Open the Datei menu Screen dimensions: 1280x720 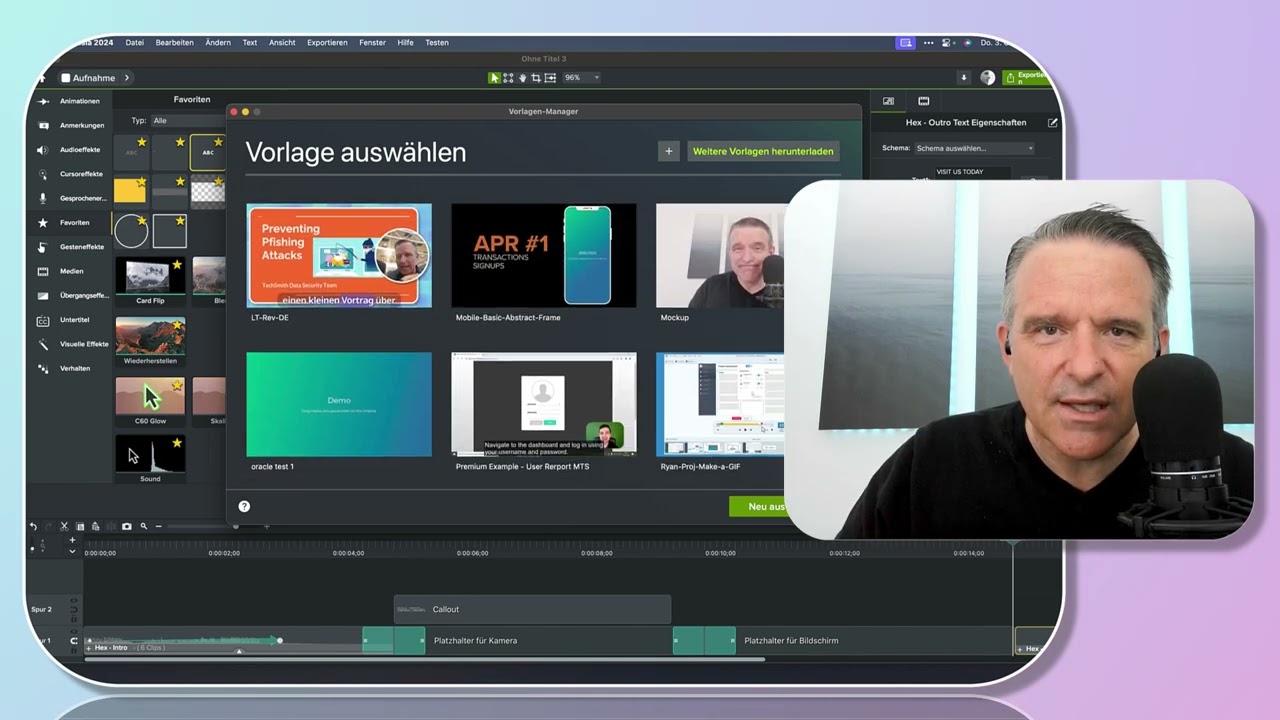coord(135,43)
